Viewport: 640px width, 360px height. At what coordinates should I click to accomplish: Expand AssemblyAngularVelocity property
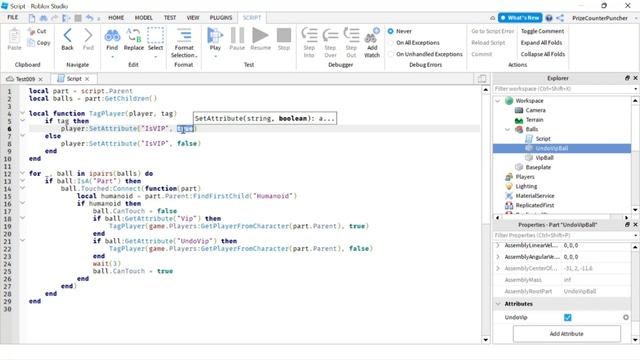[498, 257]
